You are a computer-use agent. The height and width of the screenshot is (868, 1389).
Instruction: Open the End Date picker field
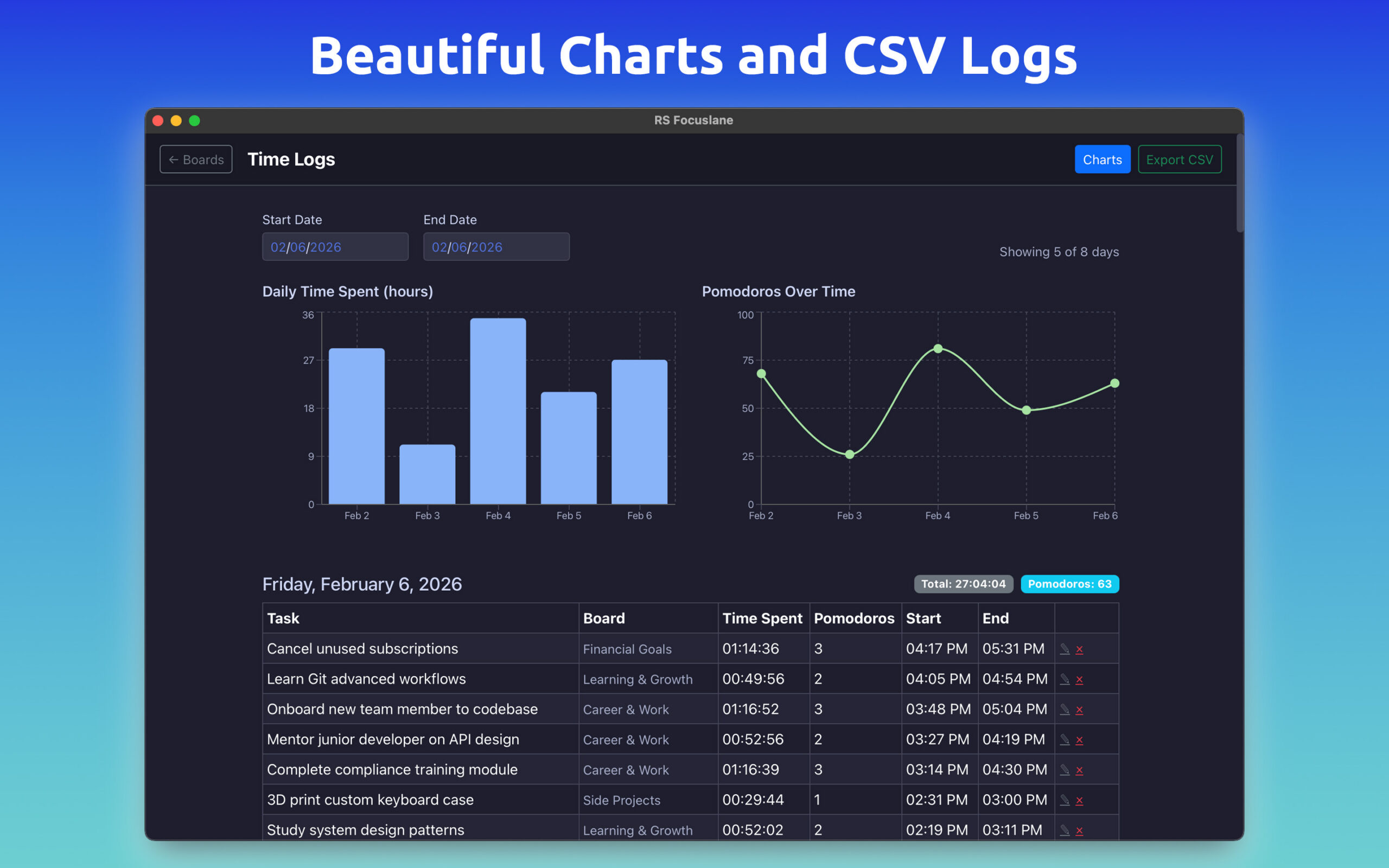[496, 247]
